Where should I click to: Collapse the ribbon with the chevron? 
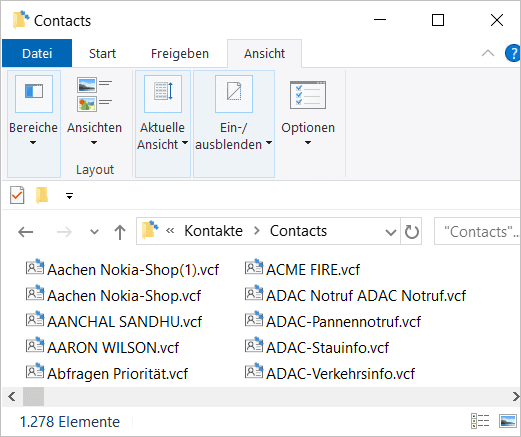pyautogui.click(x=488, y=53)
